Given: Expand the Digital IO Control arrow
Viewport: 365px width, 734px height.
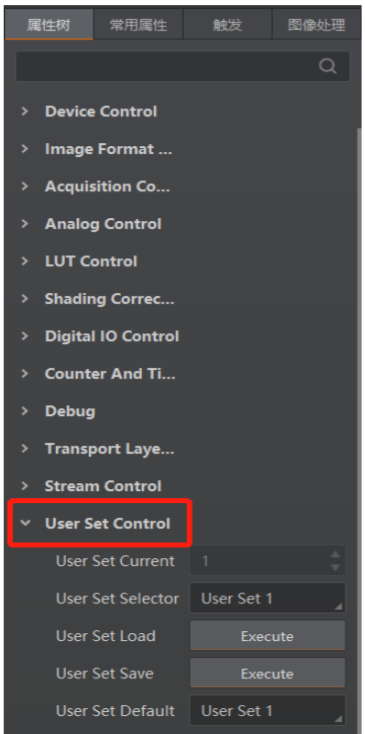Looking at the screenshot, I should (x=25, y=336).
